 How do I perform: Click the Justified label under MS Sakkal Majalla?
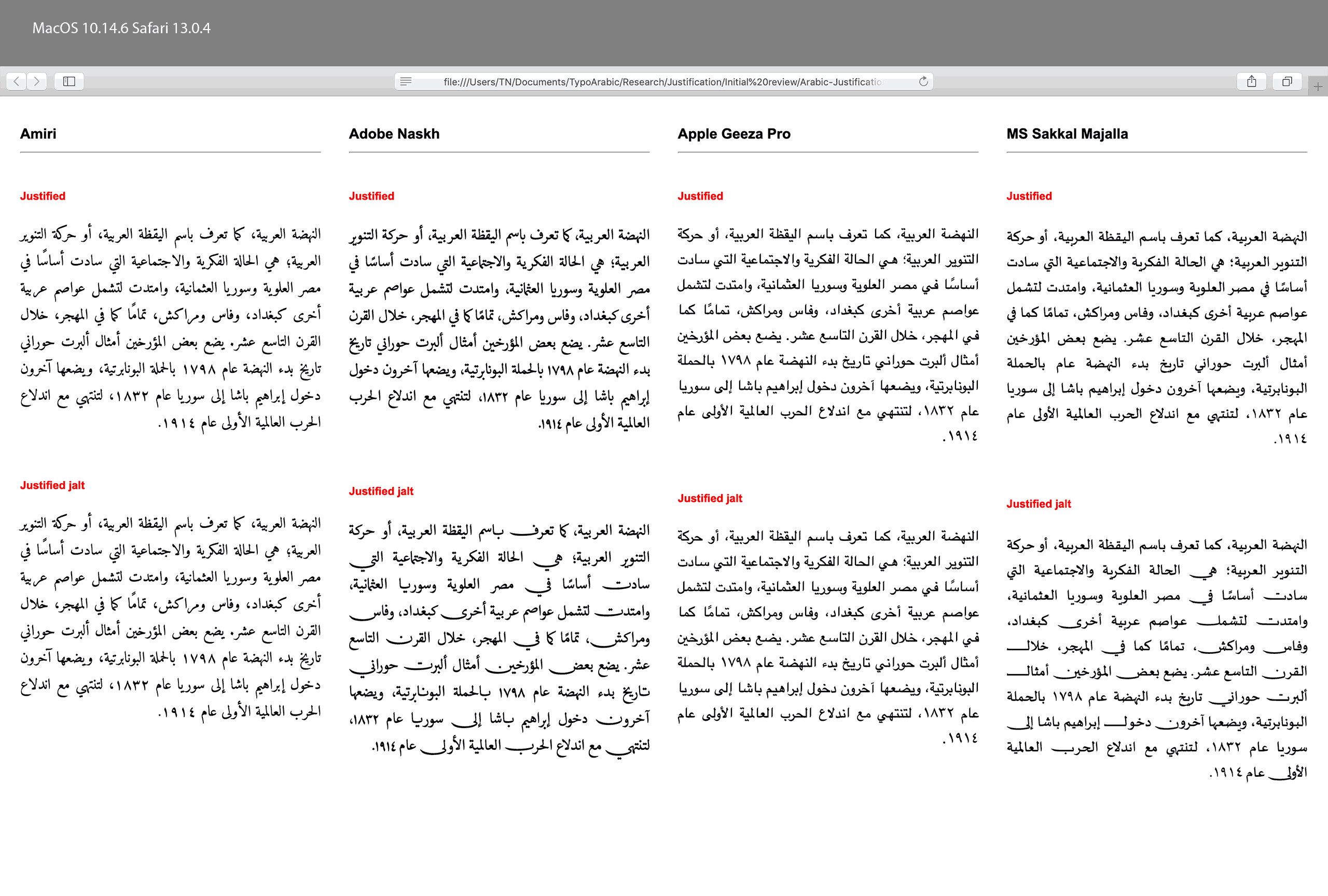click(x=1029, y=196)
